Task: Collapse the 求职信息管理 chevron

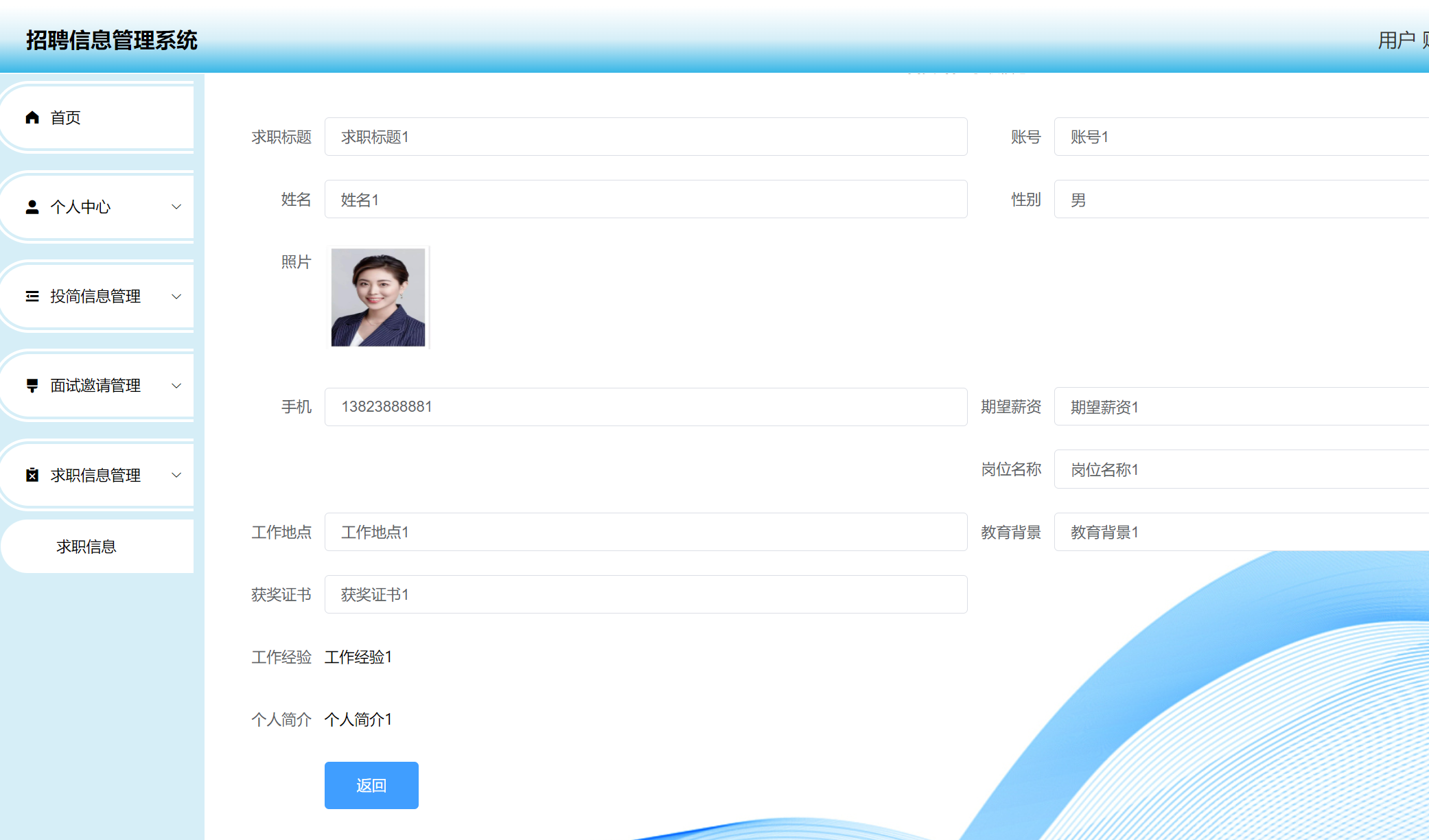Action: click(176, 475)
